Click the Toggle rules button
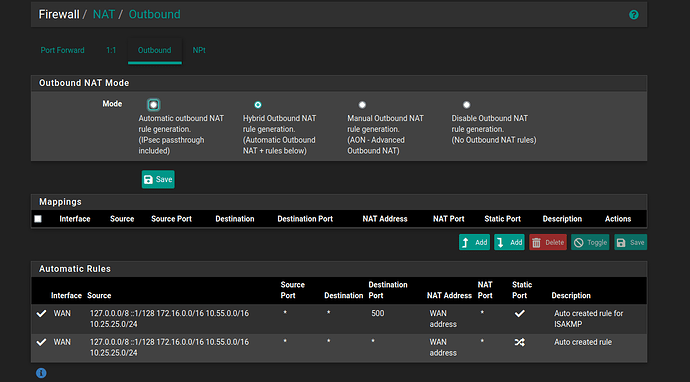Screen dimensions: 690x382 coord(590,242)
